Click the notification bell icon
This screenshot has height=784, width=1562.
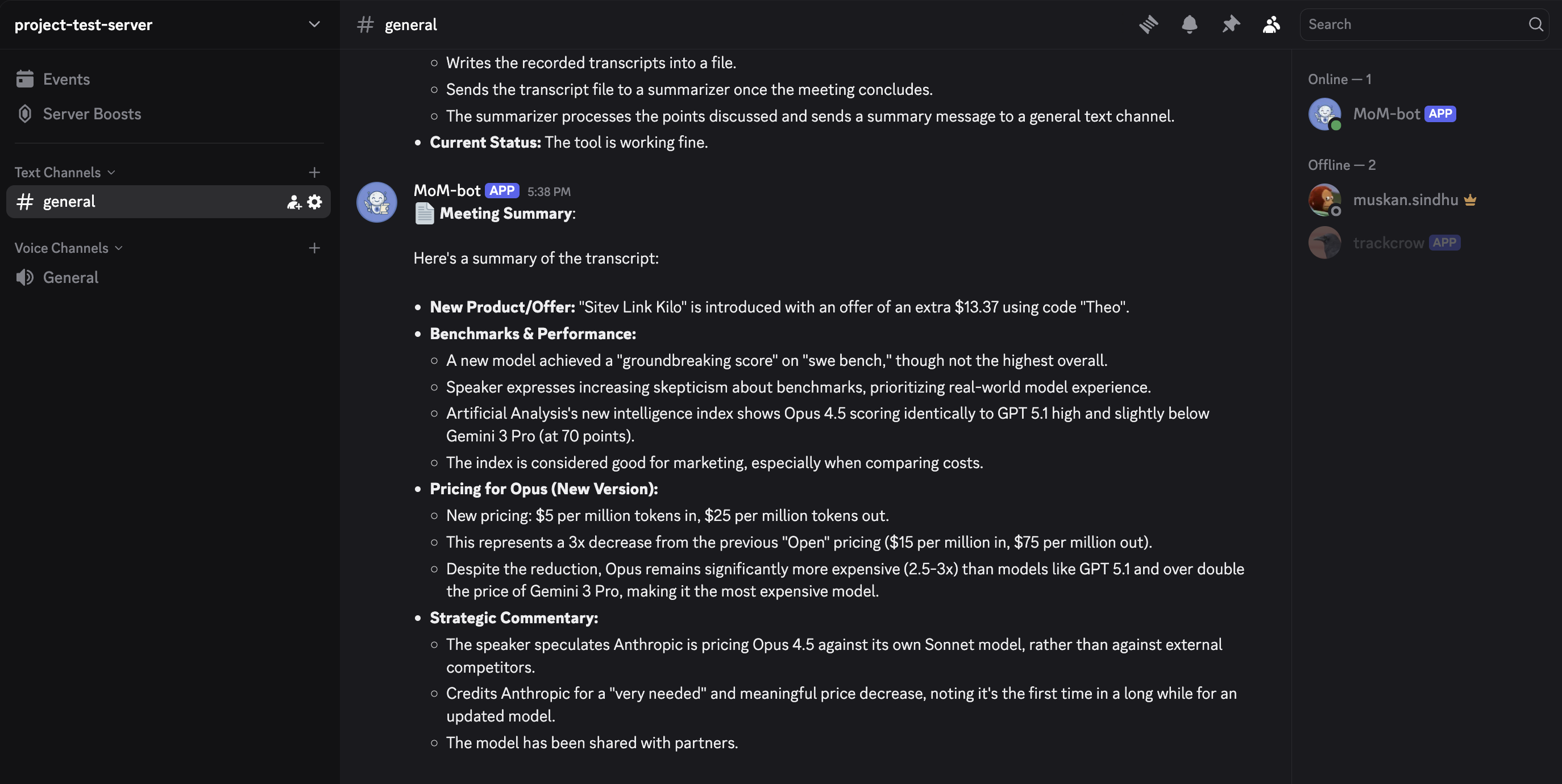point(1189,24)
